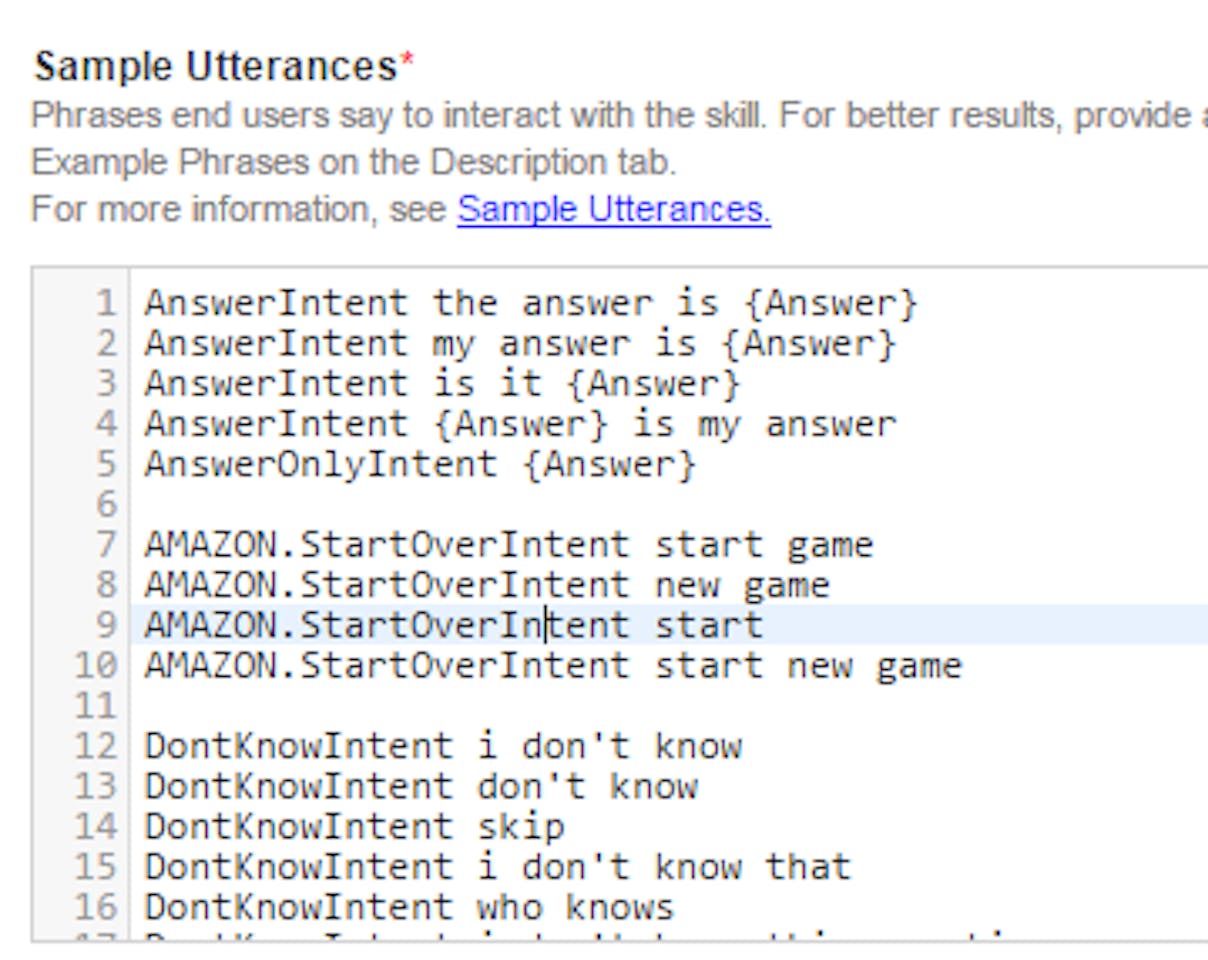Image resolution: width=1208 pixels, height=960 pixels.
Task: Click line number 11 in the gutter
Action: (96, 706)
